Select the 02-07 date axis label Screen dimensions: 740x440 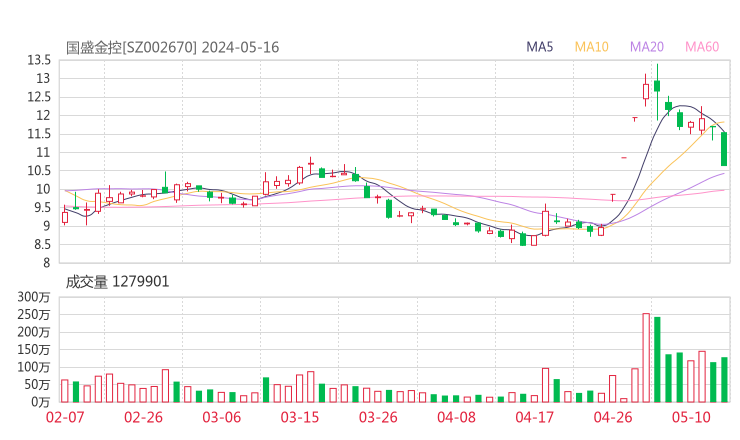coord(65,417)
